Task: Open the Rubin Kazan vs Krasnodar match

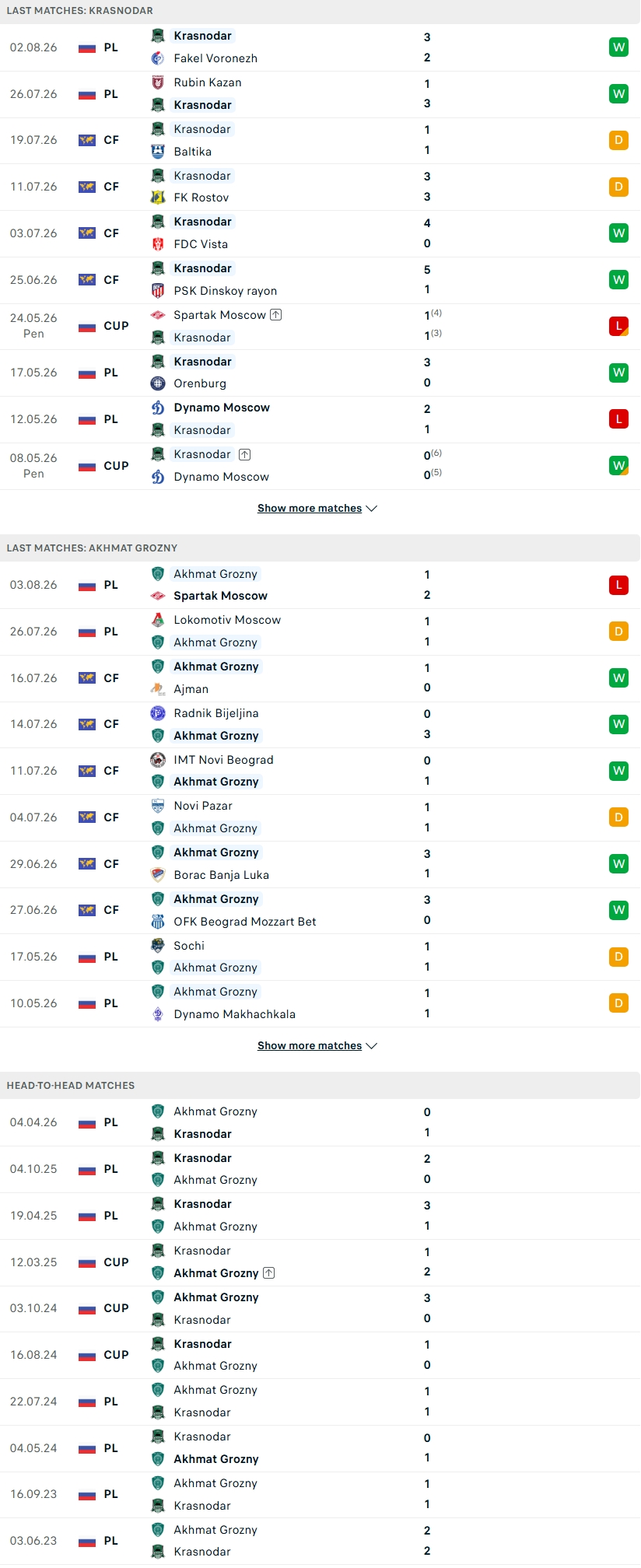Action: [x=320, y=94]
